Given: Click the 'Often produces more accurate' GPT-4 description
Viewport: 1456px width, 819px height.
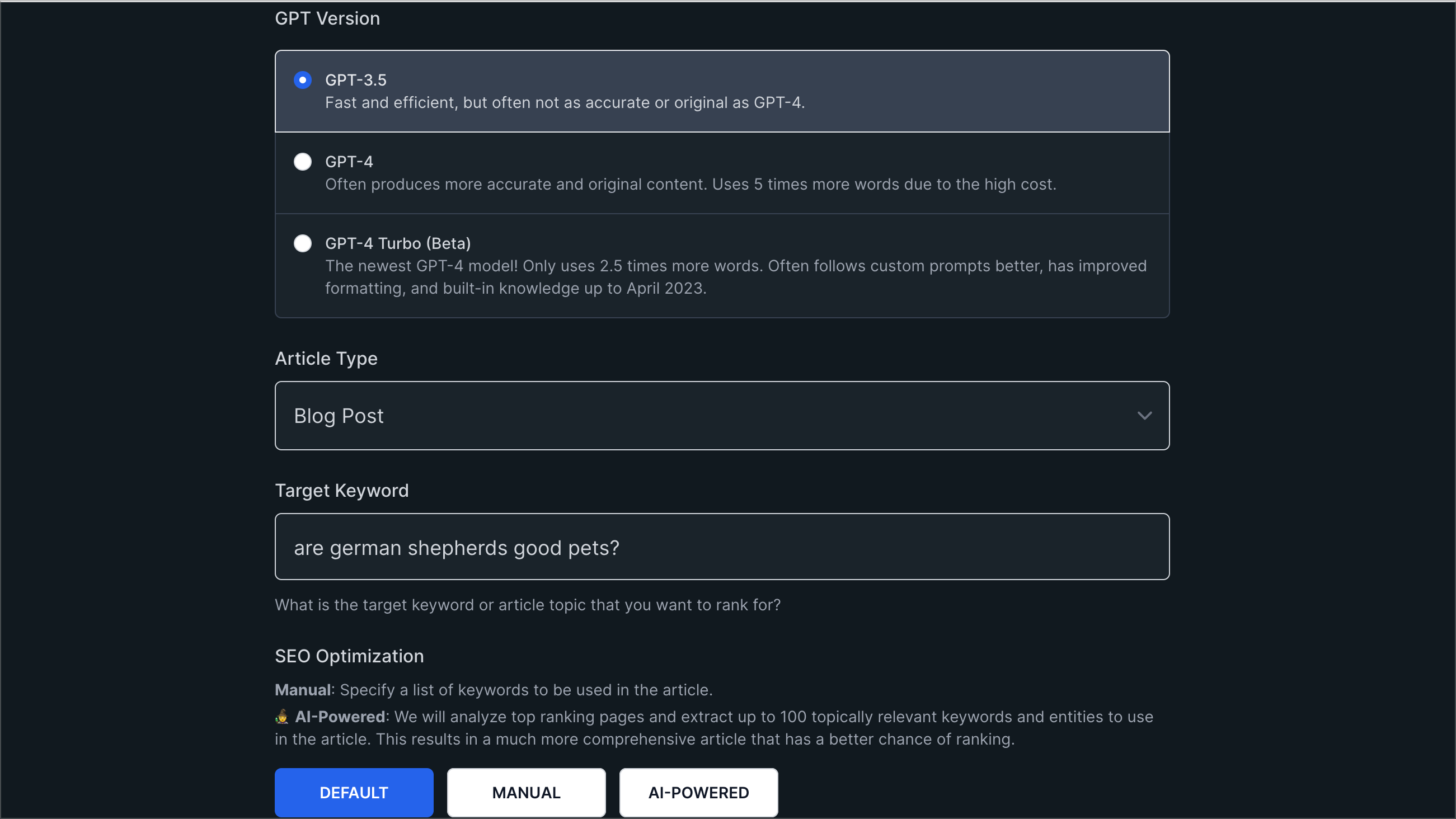Looking at the screenshot, I should pos(691,184).
